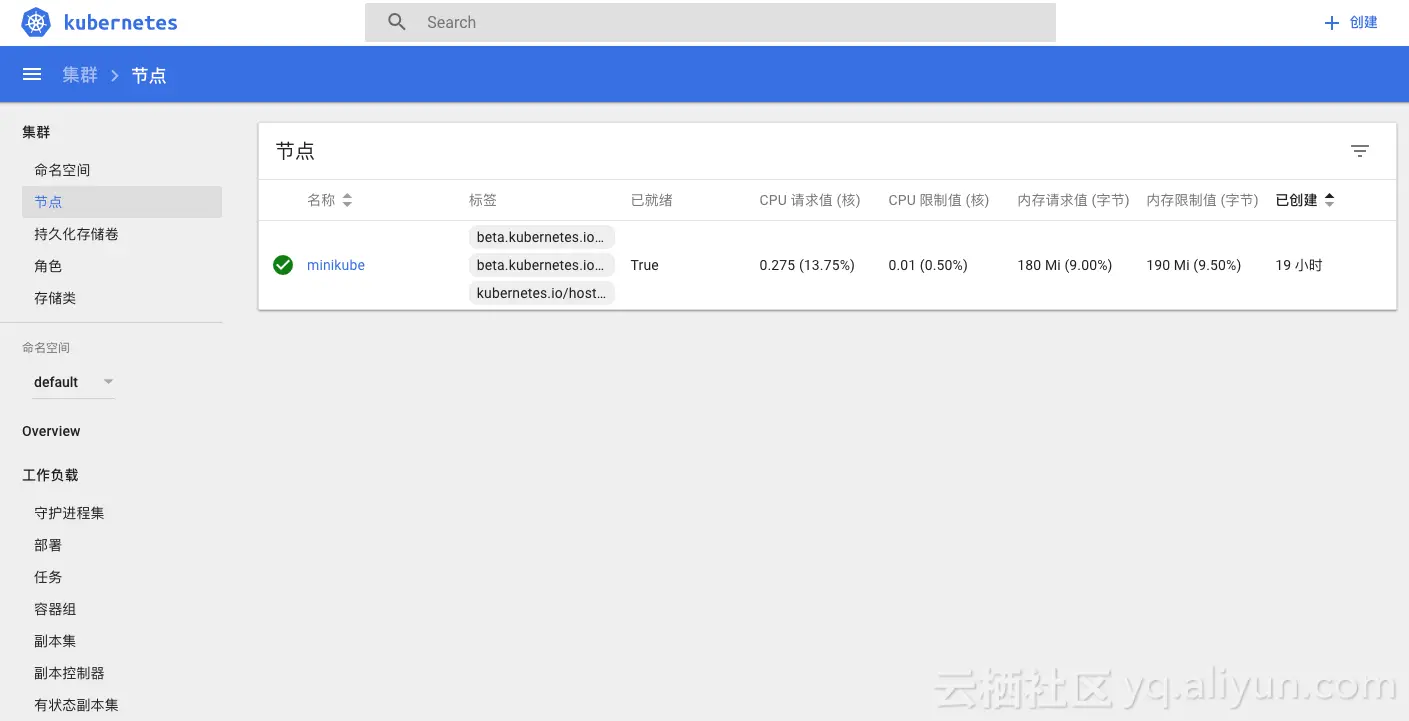
Task: Click the plus icon beside 创建
Action: (x=1331, y=23)
